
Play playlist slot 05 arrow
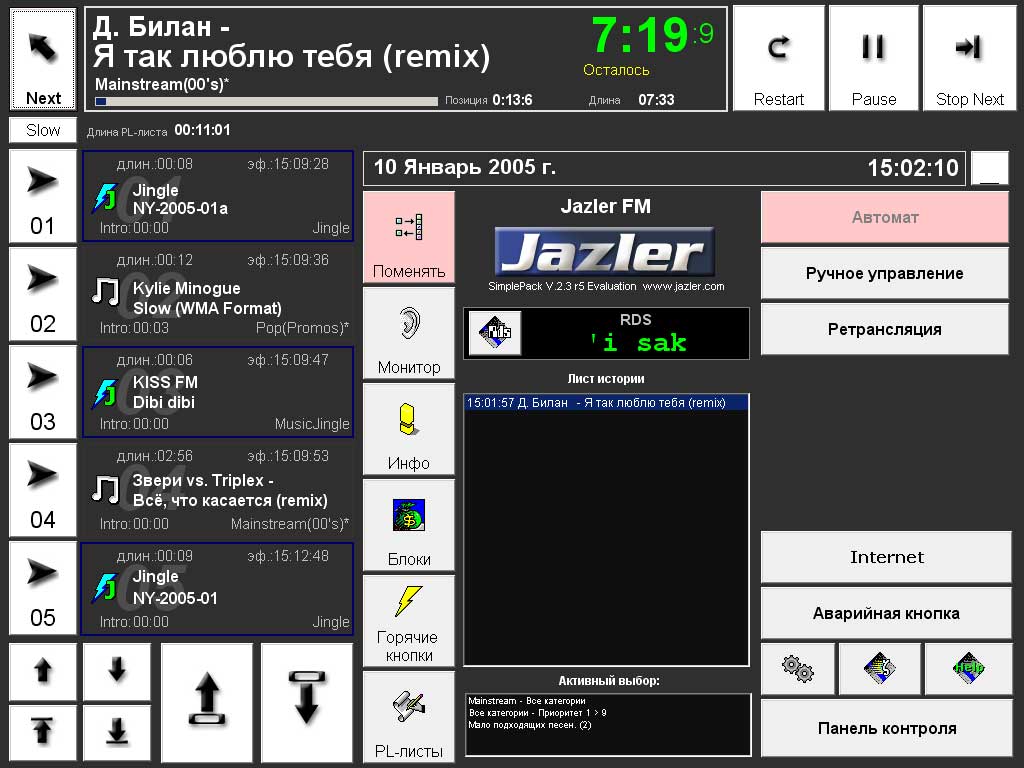click(x=43, y=588)
